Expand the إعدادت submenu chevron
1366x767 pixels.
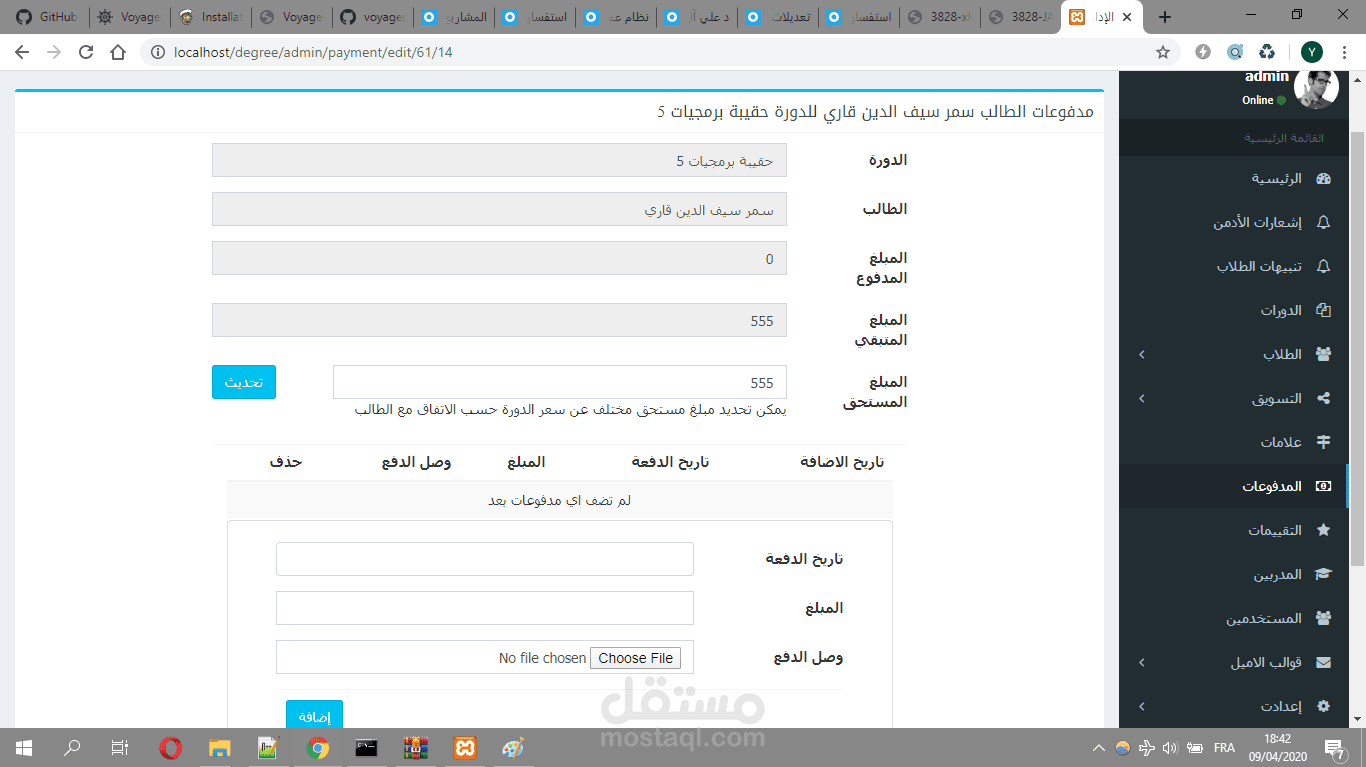1142,707
